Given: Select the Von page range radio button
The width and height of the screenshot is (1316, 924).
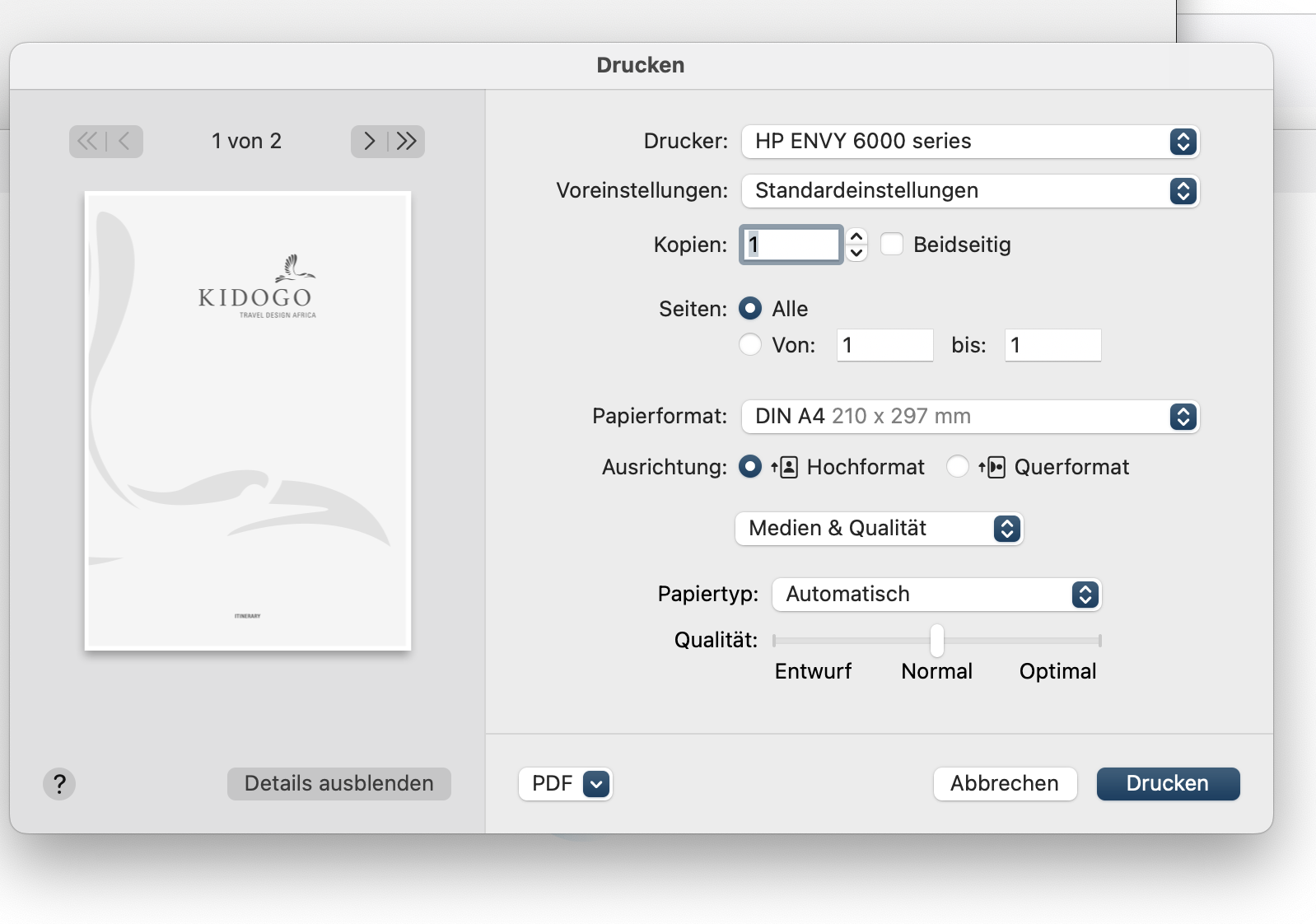Looking at the screenshot, I should tap(750, 344).
